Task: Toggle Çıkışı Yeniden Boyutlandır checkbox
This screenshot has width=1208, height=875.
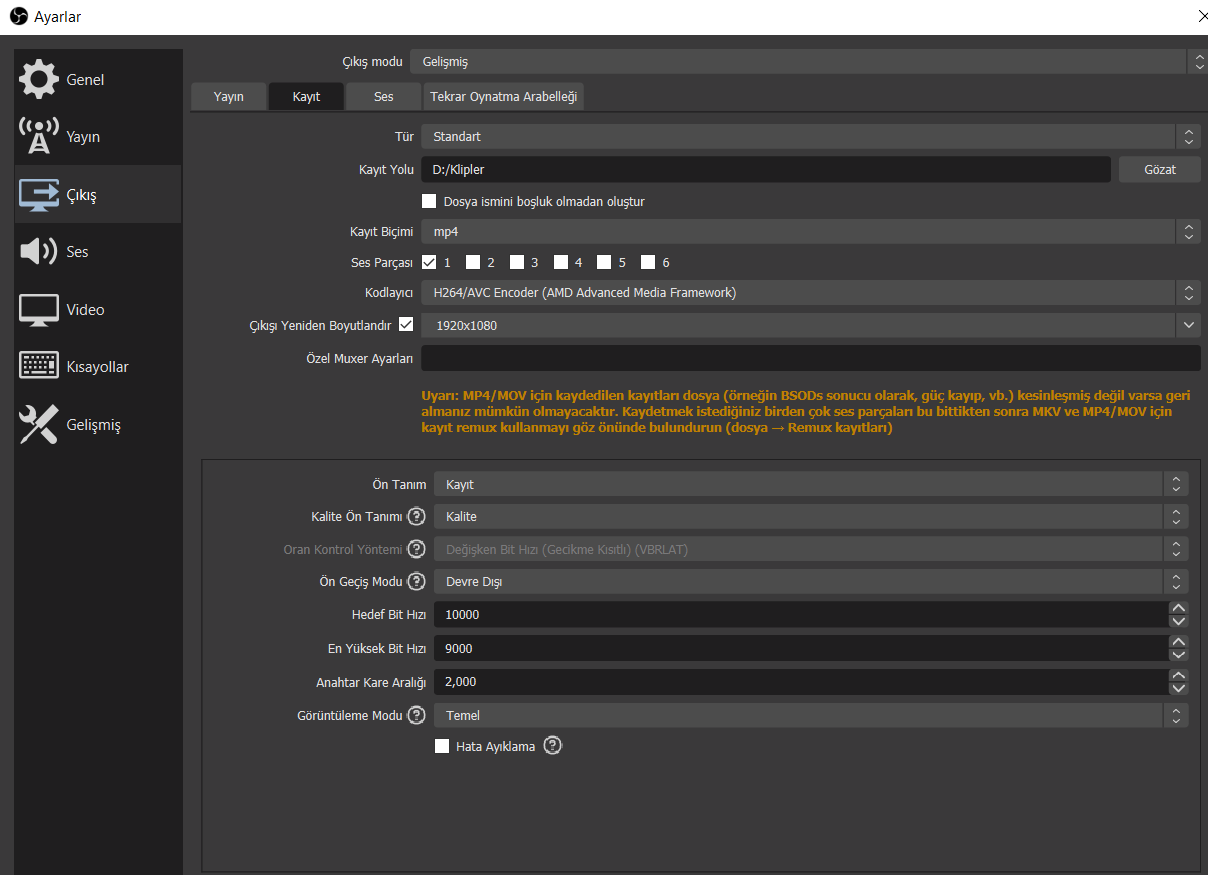Action: pyautogui.click(x=406, y=324)
